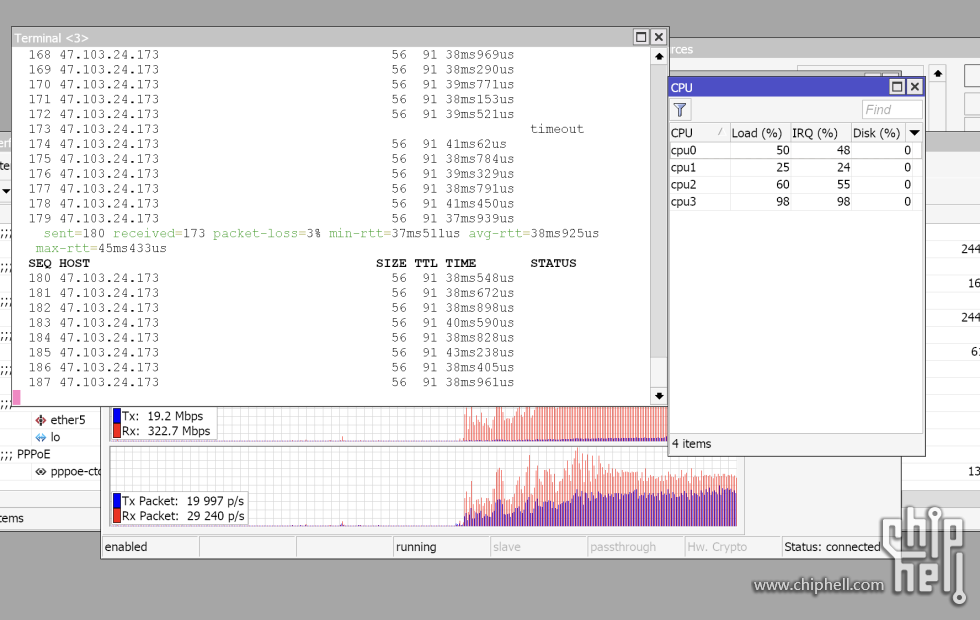Select the cpu2 row
This screenshot has width=980, height=620.
tap(794, 184)
